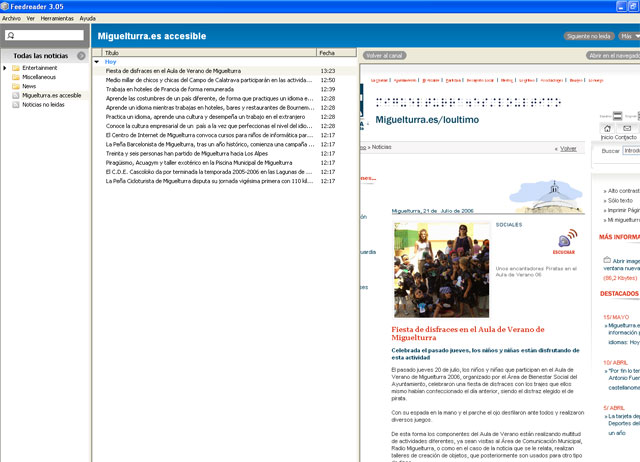Viewport: 640px width, 462px height.
Task: Click the SOCIALES category label
Action: [509, 225]
